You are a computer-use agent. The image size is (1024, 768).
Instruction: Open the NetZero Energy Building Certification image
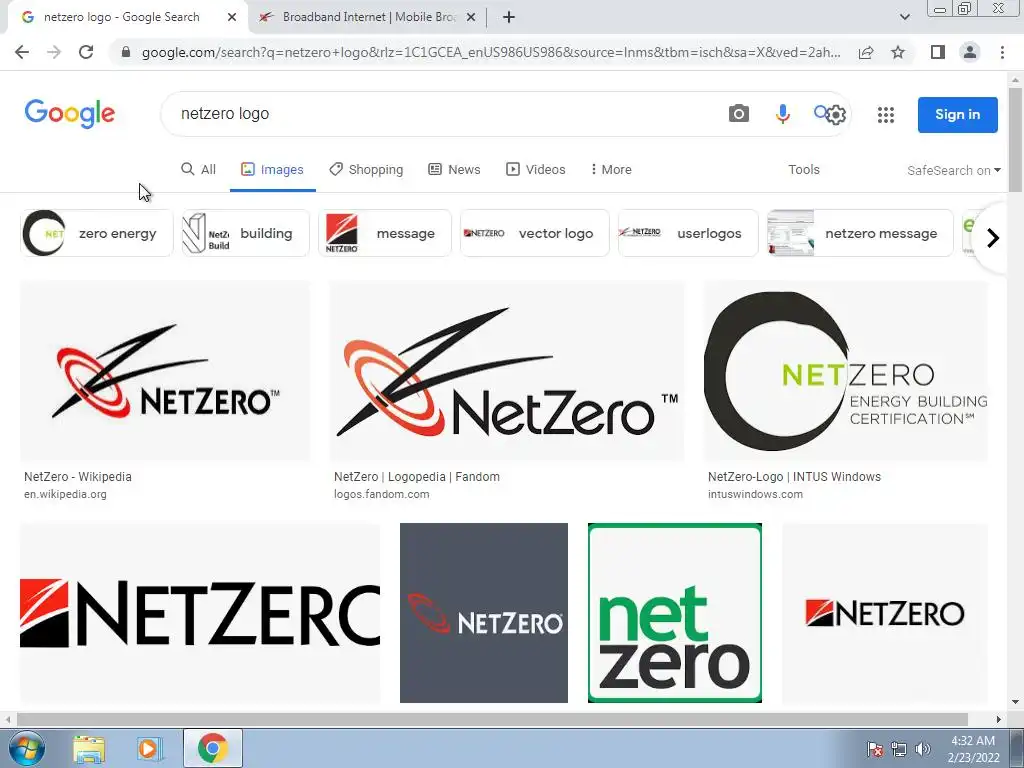pos(846,371)
